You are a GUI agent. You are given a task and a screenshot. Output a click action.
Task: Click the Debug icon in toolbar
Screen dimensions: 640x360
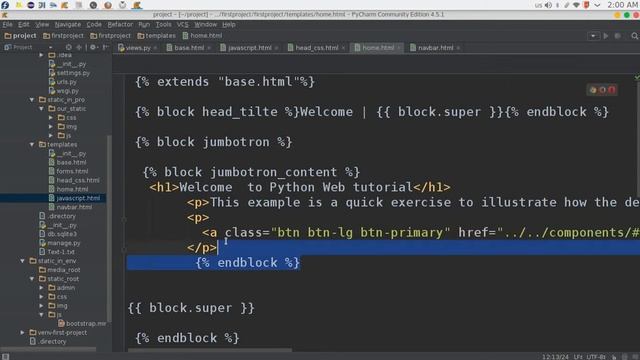coord(618,36)
